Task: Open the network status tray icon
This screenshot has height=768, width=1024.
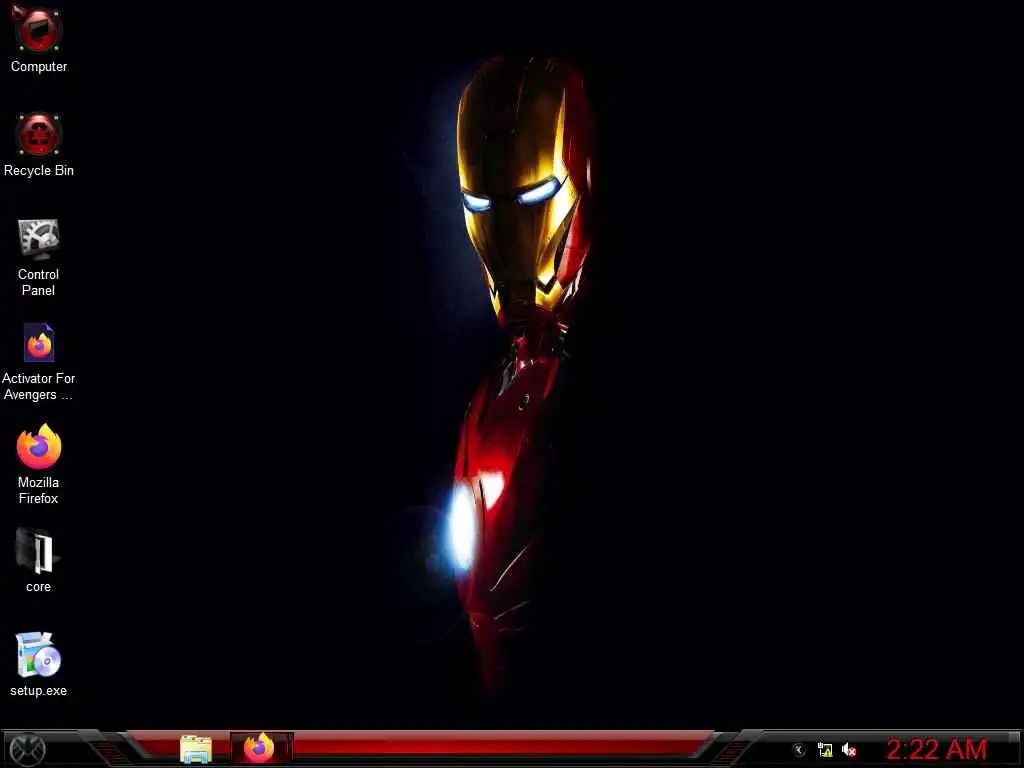Action: tap(825, 750)
